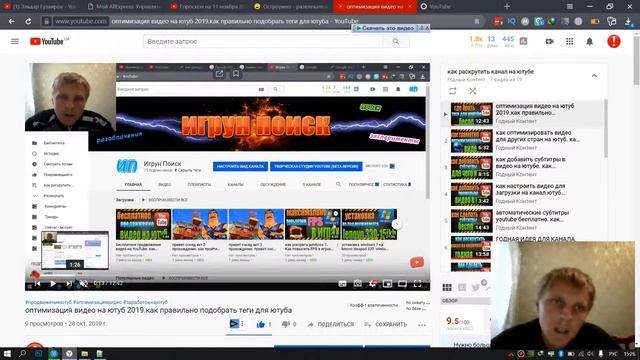Open the browser downloads arrow
The image size is (640, 360).
[x=629, y=21]
